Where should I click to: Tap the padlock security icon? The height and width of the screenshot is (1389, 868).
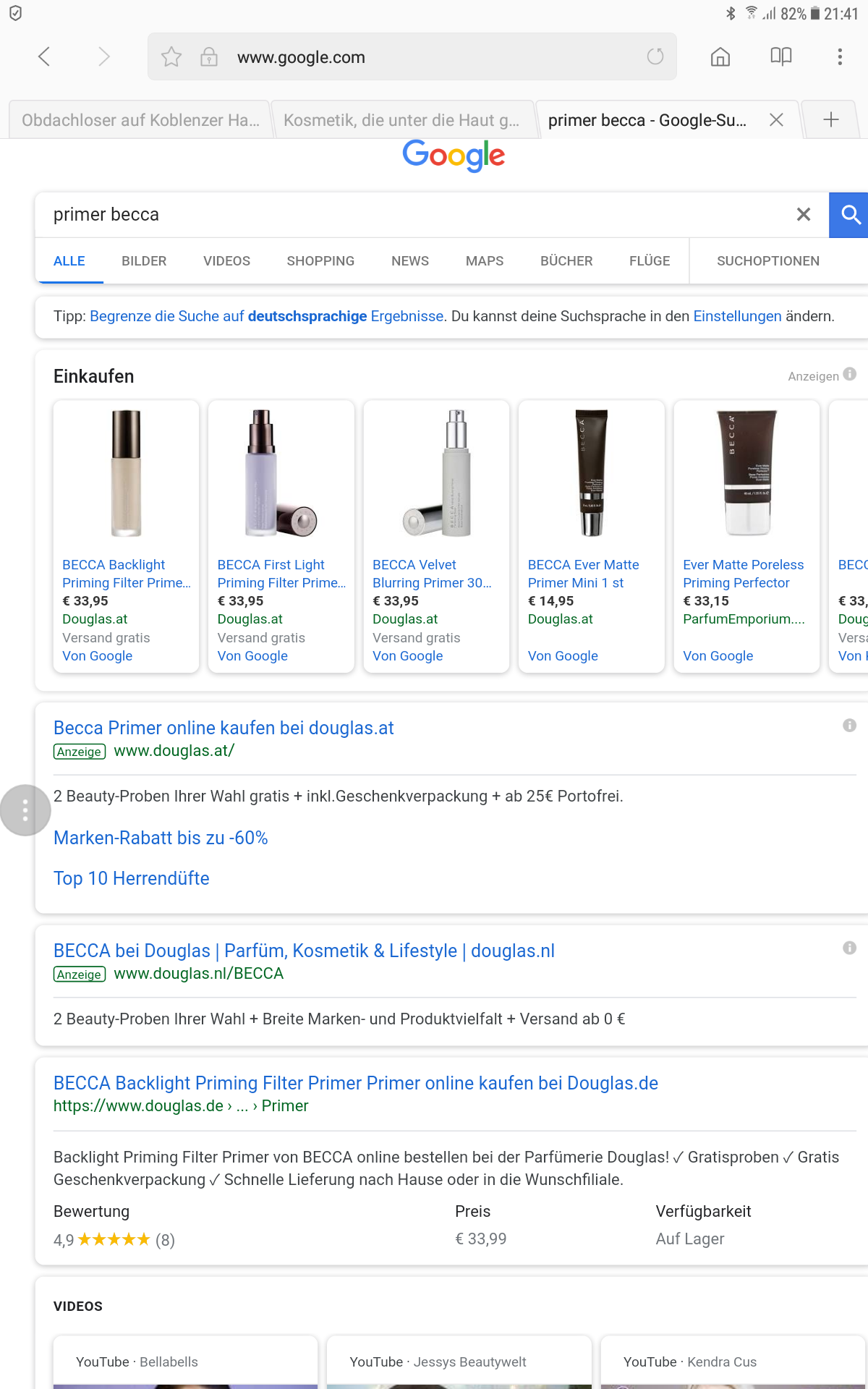click(209, 56)
